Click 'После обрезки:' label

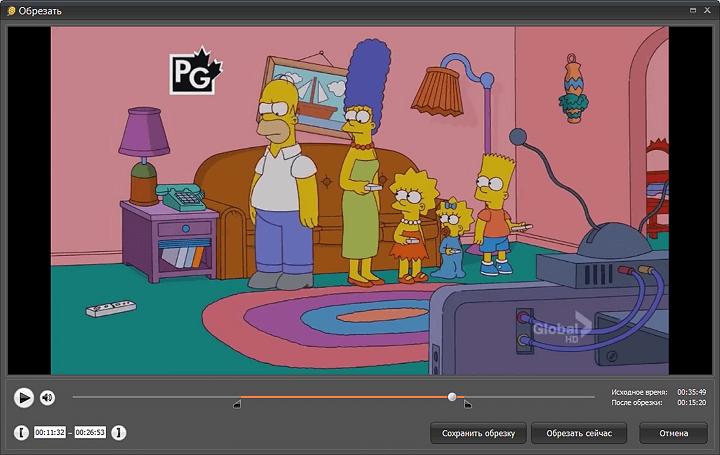[637, 403]
